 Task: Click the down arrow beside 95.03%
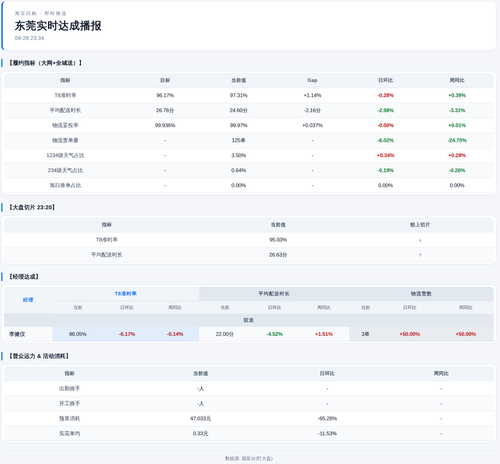420,240
